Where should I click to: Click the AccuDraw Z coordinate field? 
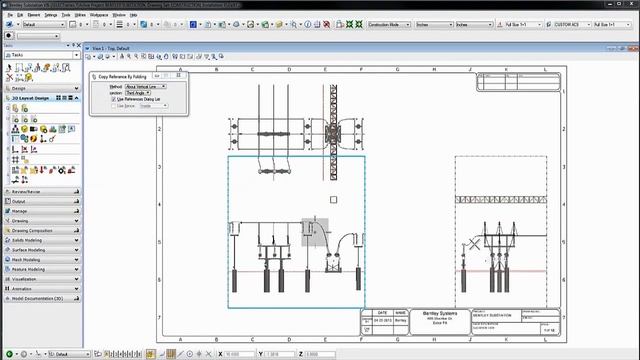coord(320,354)
